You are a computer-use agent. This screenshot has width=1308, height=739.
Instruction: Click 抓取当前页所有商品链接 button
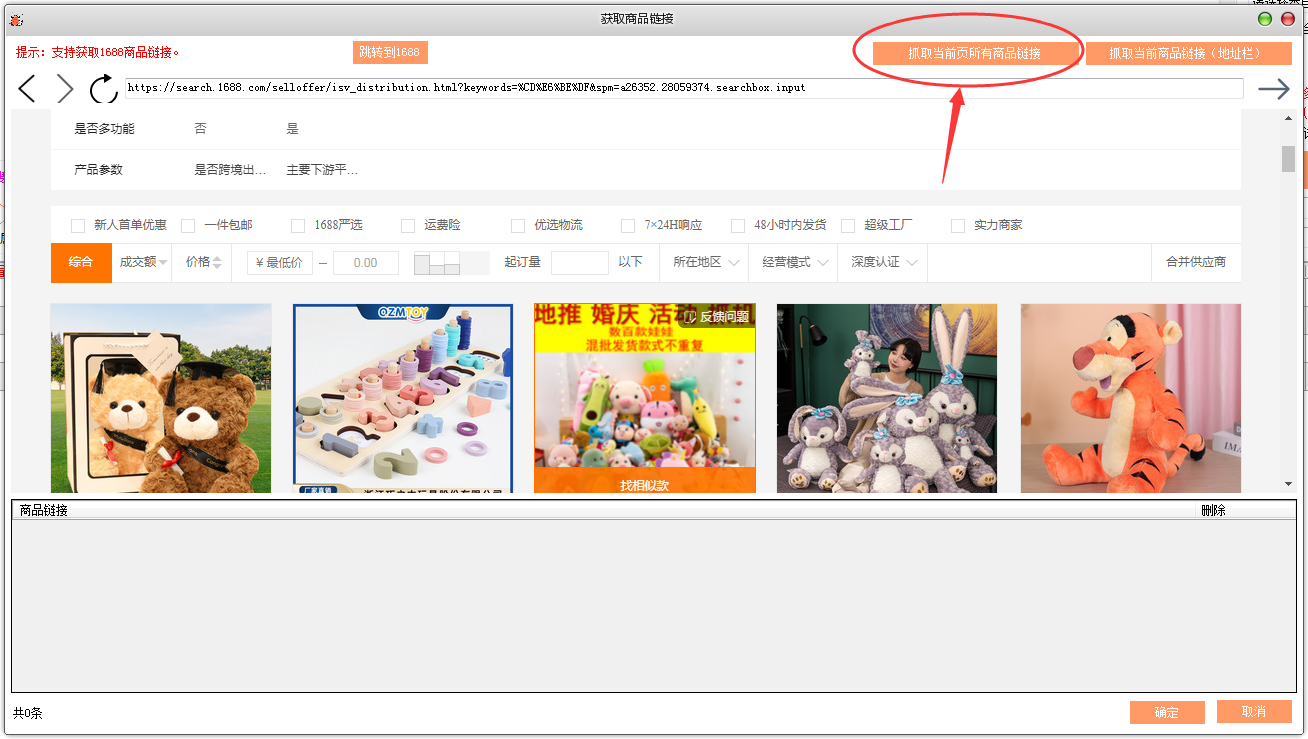click(x=974, y=53)
